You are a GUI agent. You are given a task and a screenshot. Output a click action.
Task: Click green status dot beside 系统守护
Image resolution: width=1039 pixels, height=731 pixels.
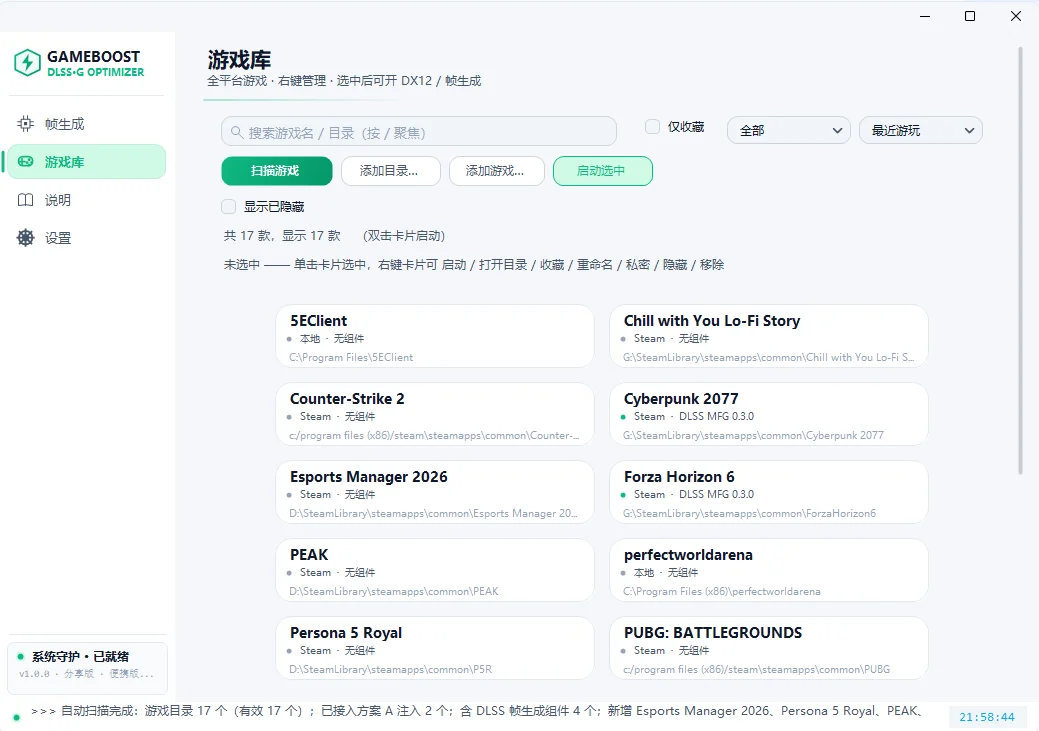pyautogui.click(x=21, y=657)
